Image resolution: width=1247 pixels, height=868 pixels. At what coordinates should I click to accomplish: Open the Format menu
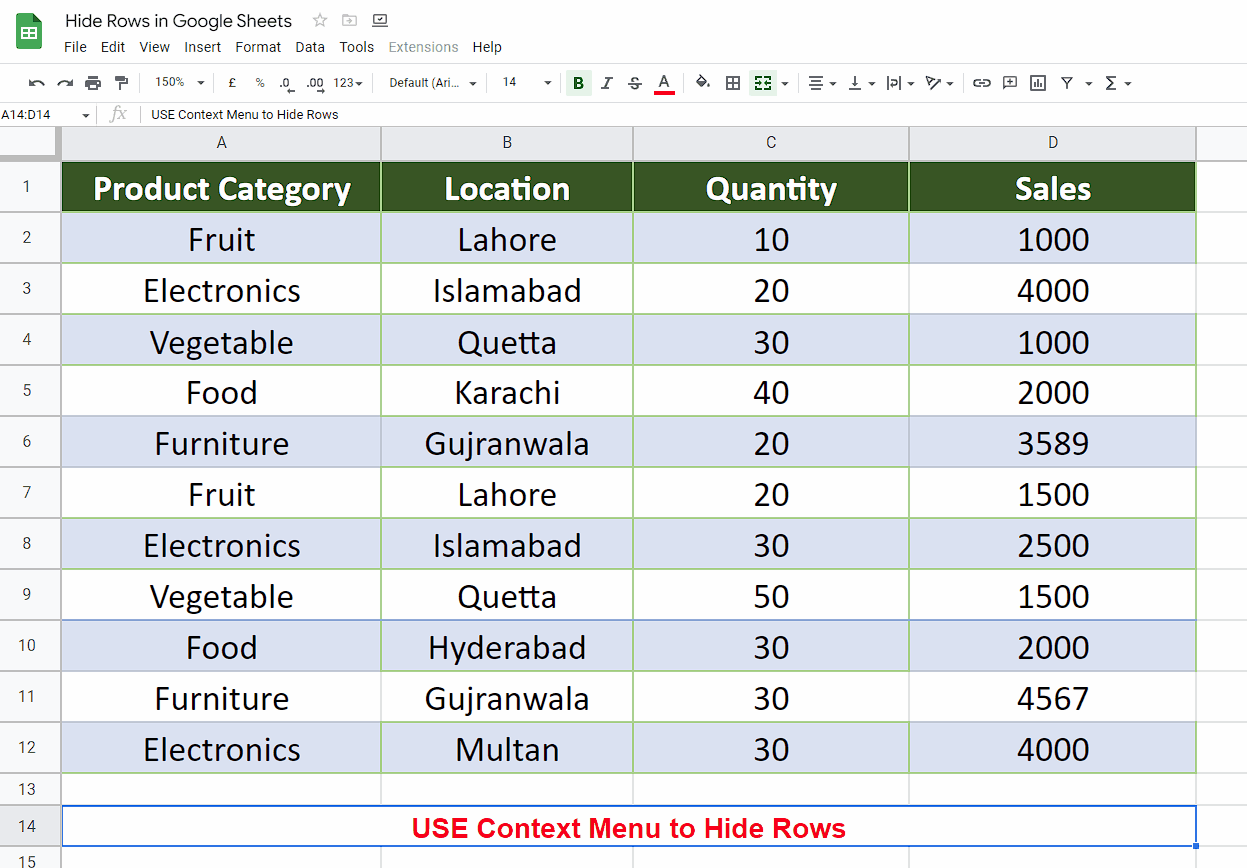258,47
